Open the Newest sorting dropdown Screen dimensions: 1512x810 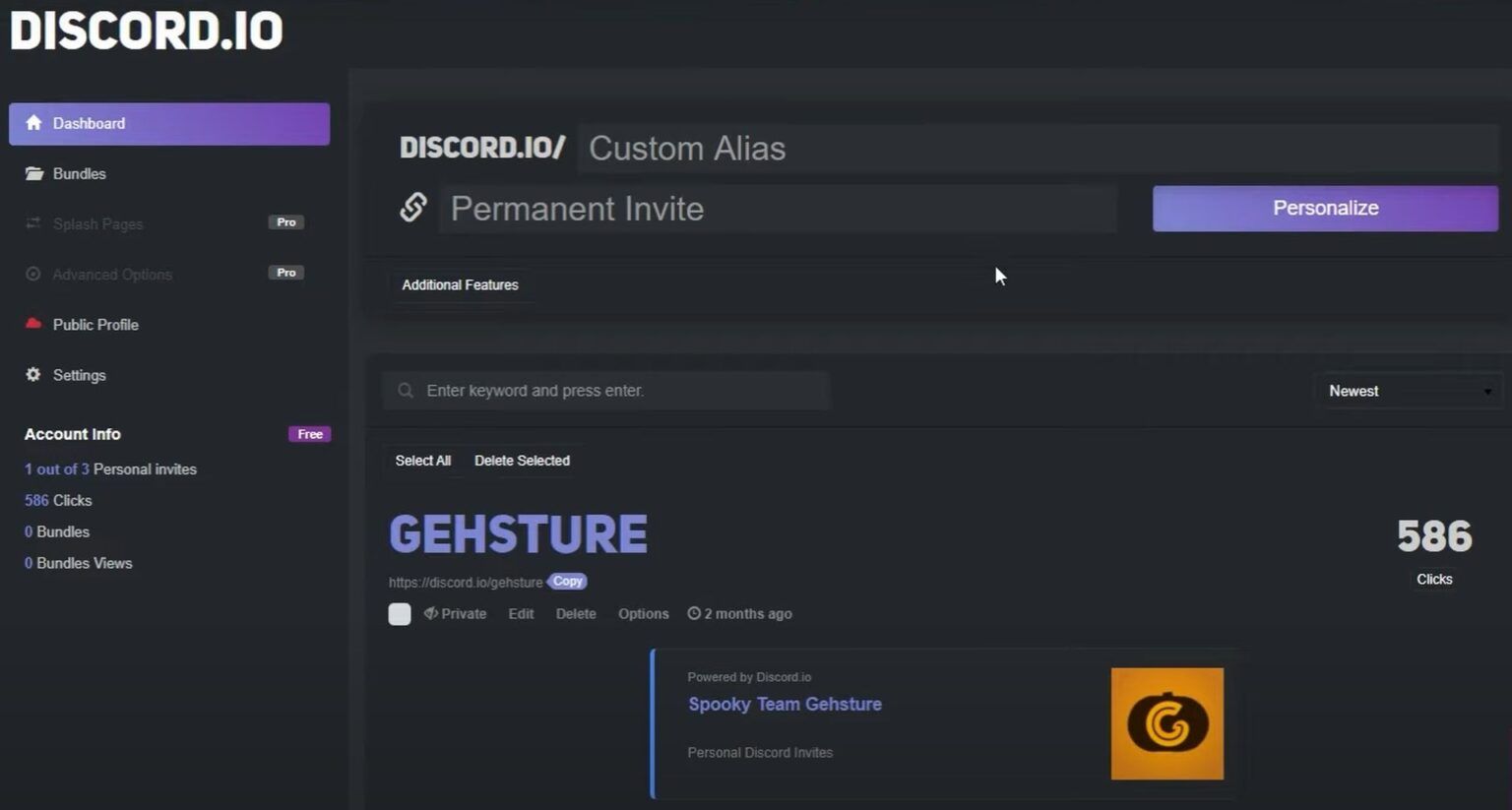pos(1408,391)
